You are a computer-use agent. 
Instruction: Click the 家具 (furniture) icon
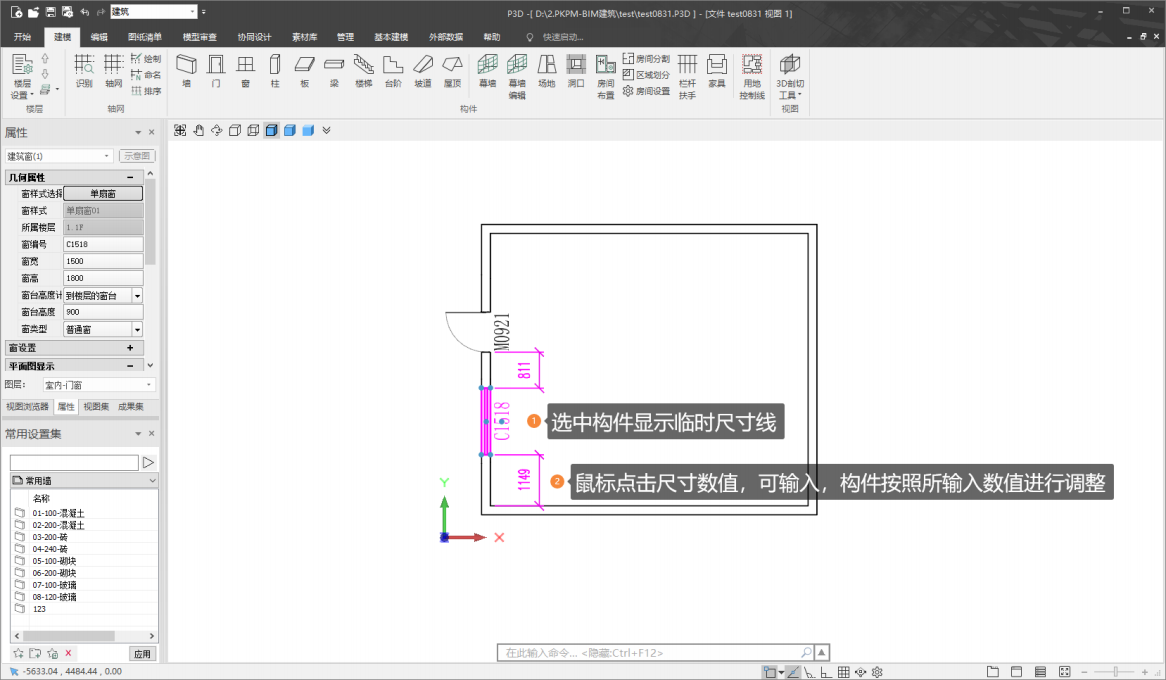point(716,70)
